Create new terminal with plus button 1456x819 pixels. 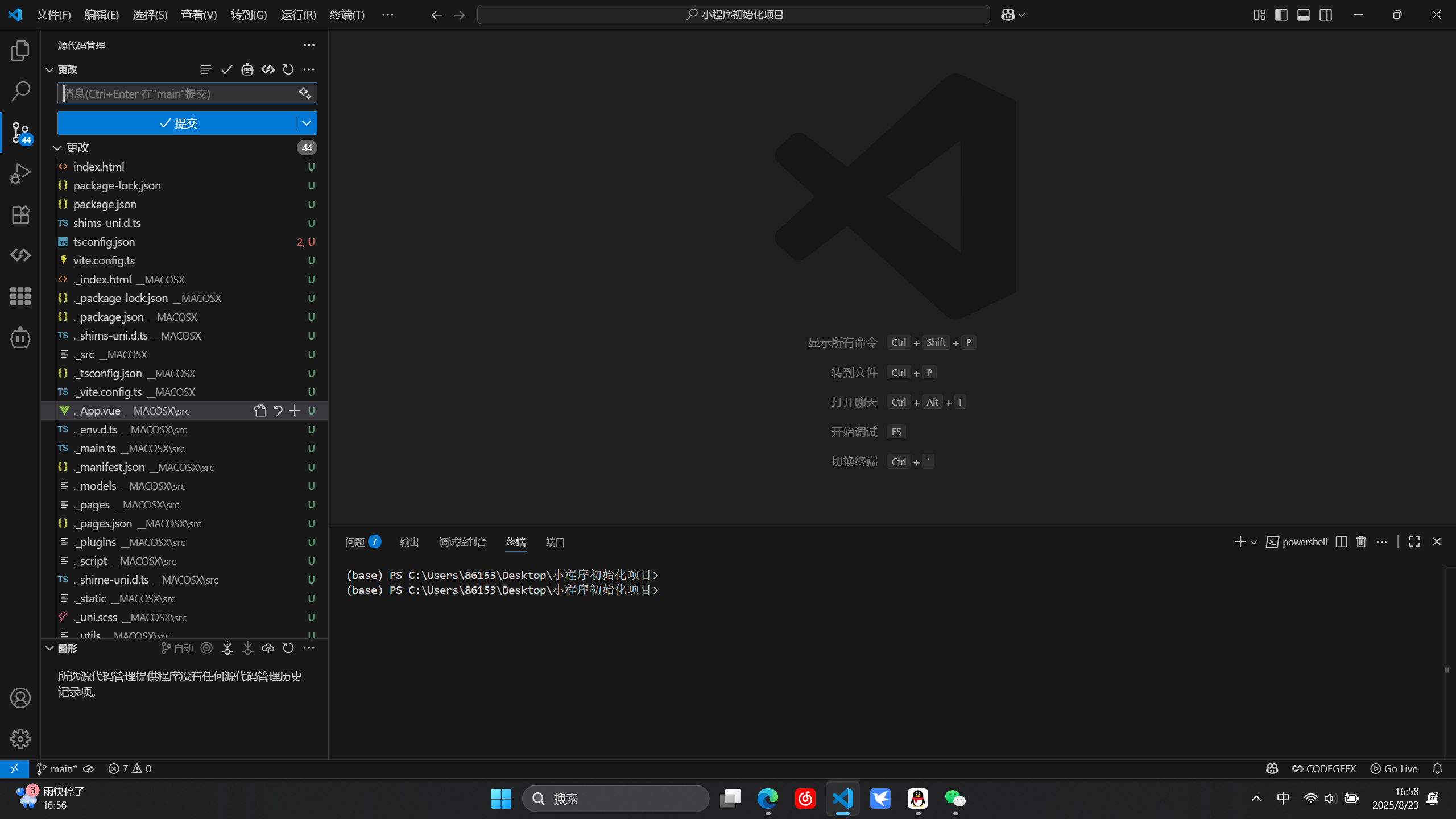(1240, 542)
